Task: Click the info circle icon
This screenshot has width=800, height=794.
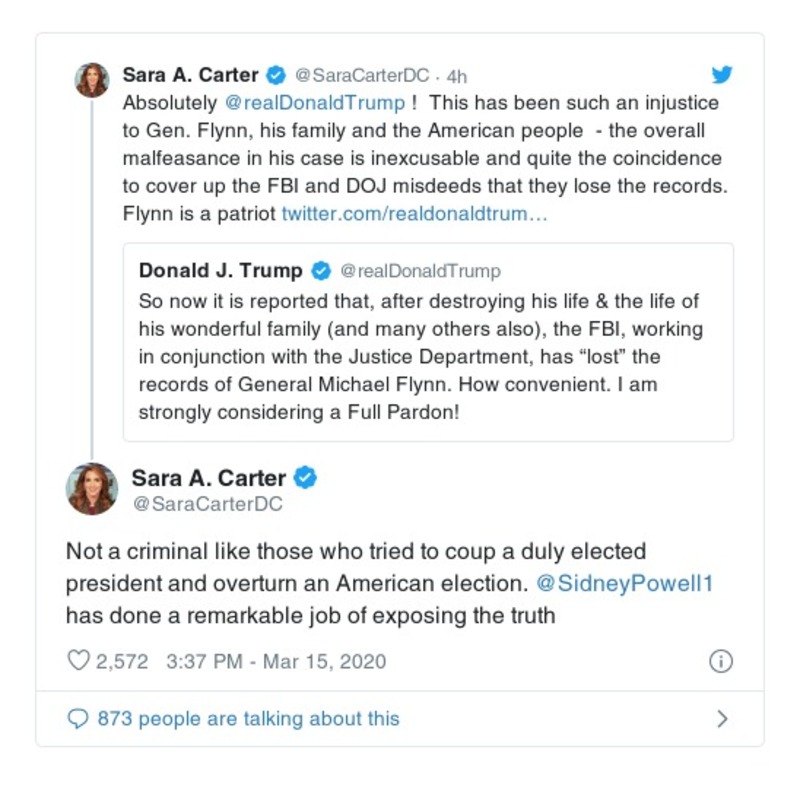Action: point(721,661)
